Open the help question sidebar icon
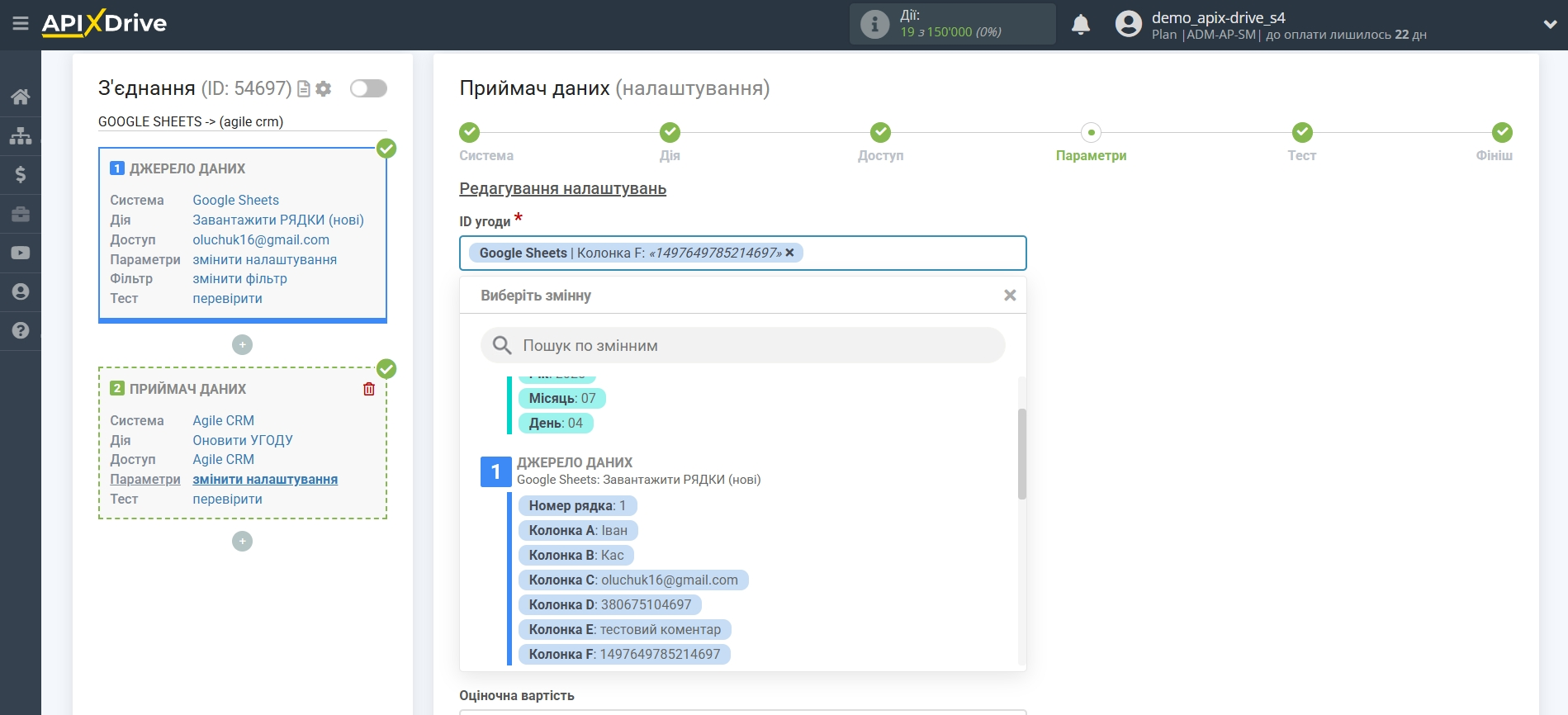The height and width of the screenshot is (715, 1568). pyautogui.click(x=21, y=330)
